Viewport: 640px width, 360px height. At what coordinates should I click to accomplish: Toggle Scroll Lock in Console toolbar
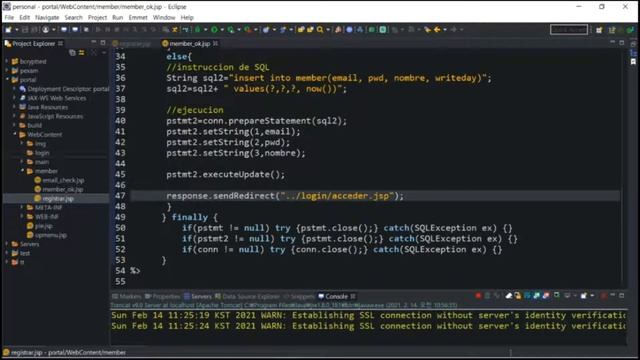[x=518, y=296]
